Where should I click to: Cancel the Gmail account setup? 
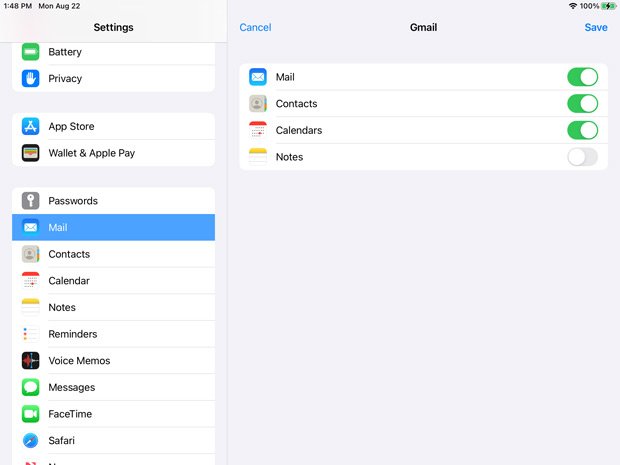(x=255, y=27)
